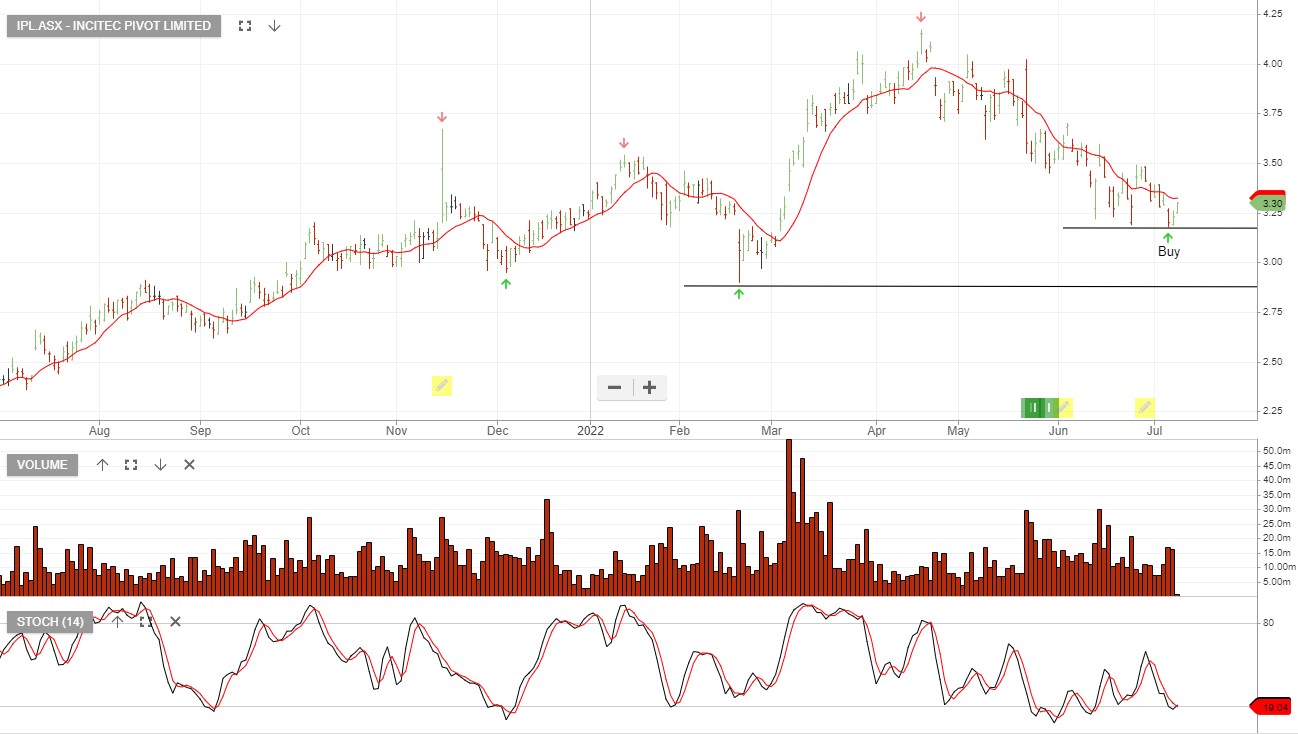1298x735 pixels.
Task: Select the green buy arrow in early December
Action: point(506,284)
